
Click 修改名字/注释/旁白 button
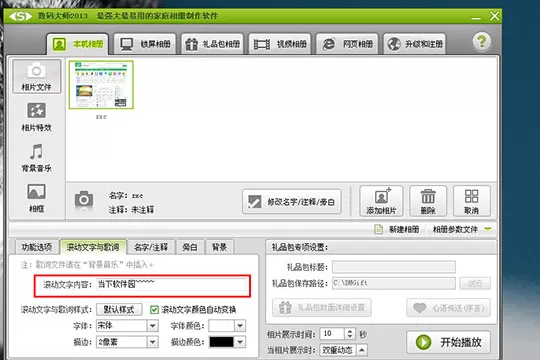[292, 202]
